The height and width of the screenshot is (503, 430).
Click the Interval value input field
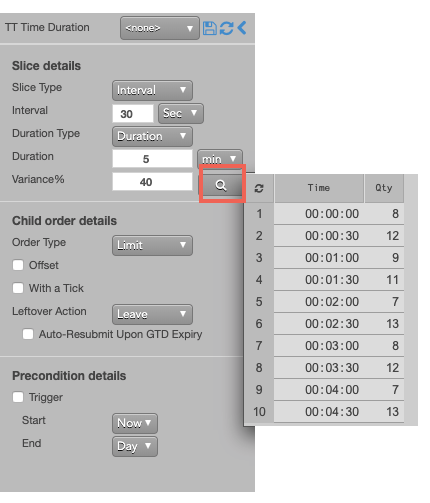(x=133, y=114)
